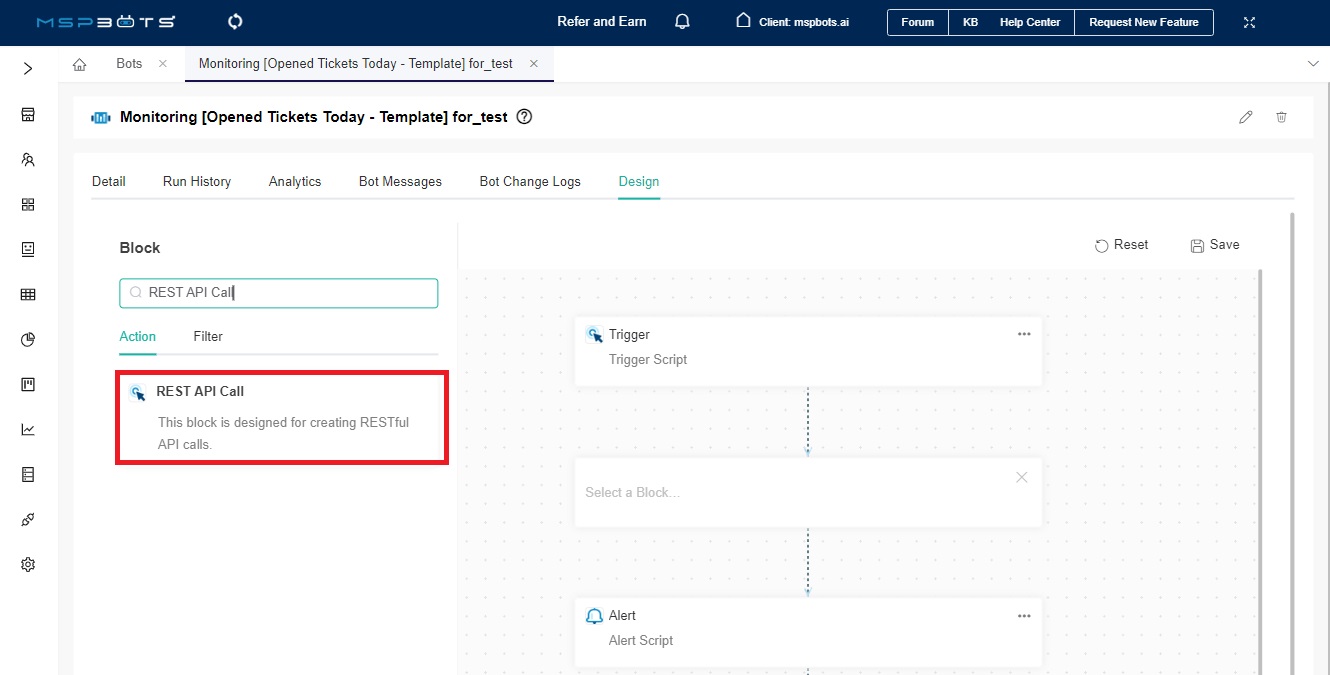
Task: Select the REST API Call block
Action: tap(282, 417)
